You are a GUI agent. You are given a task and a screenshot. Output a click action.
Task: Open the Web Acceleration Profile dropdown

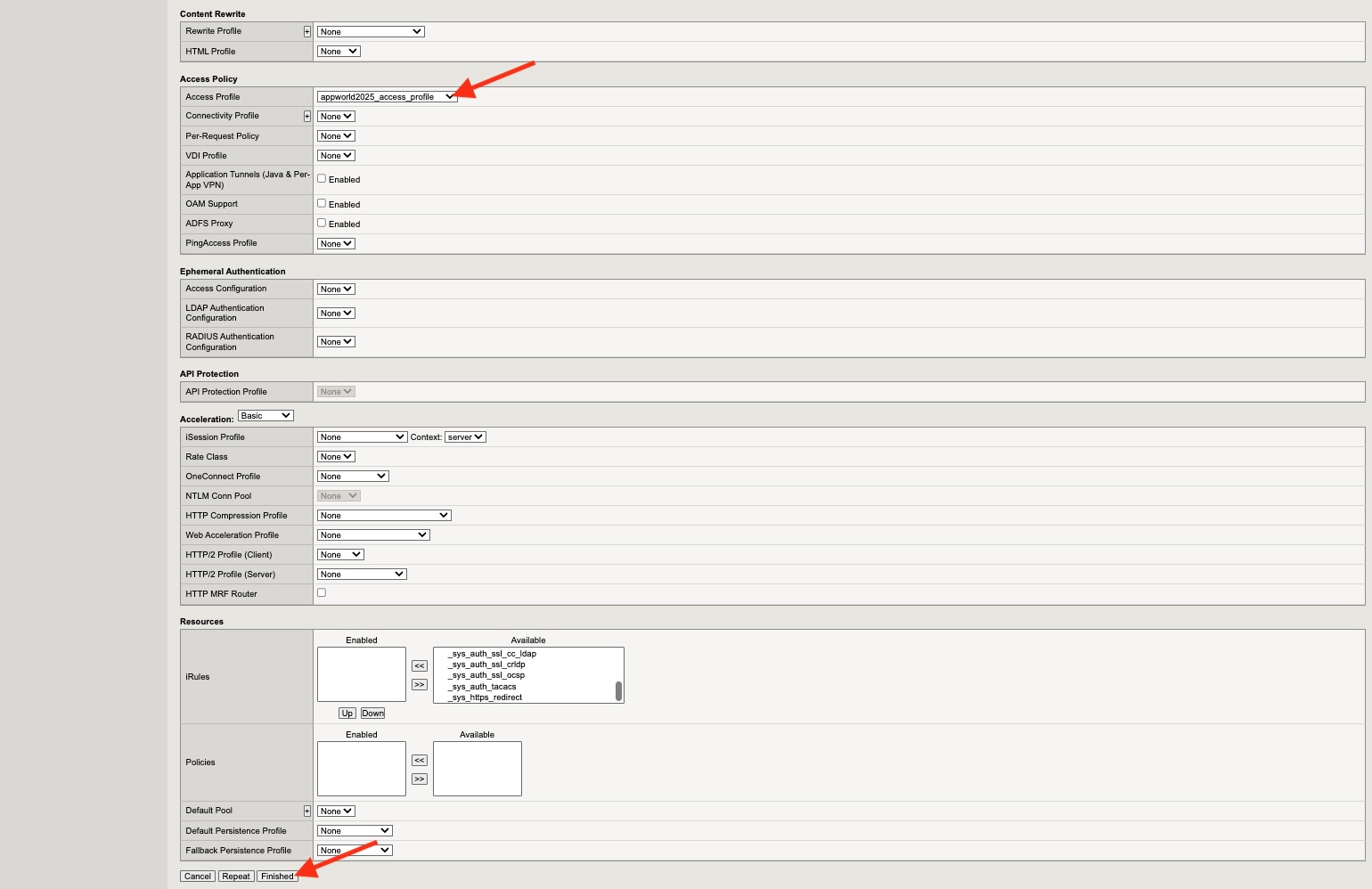click(373, 535)
